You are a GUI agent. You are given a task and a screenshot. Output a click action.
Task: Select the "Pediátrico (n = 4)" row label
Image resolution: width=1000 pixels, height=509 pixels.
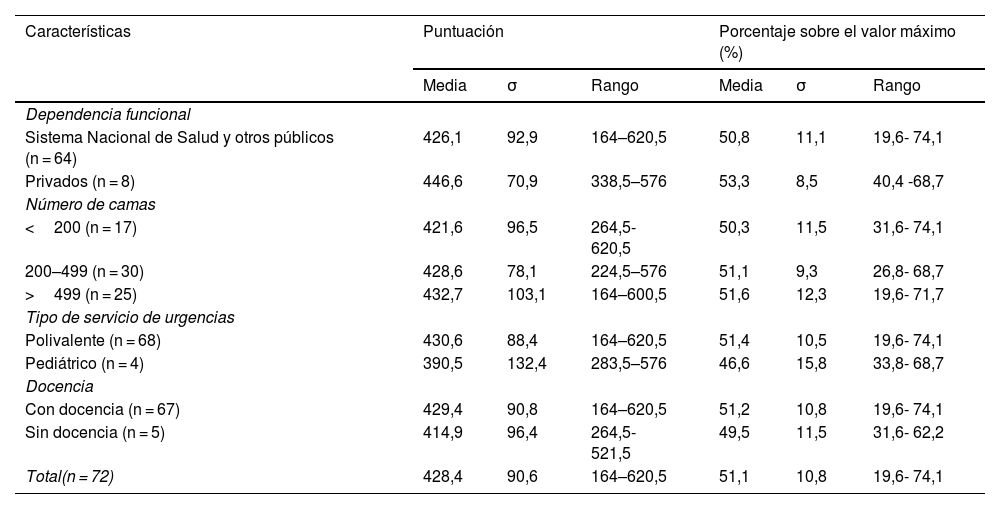pos(85,364)
